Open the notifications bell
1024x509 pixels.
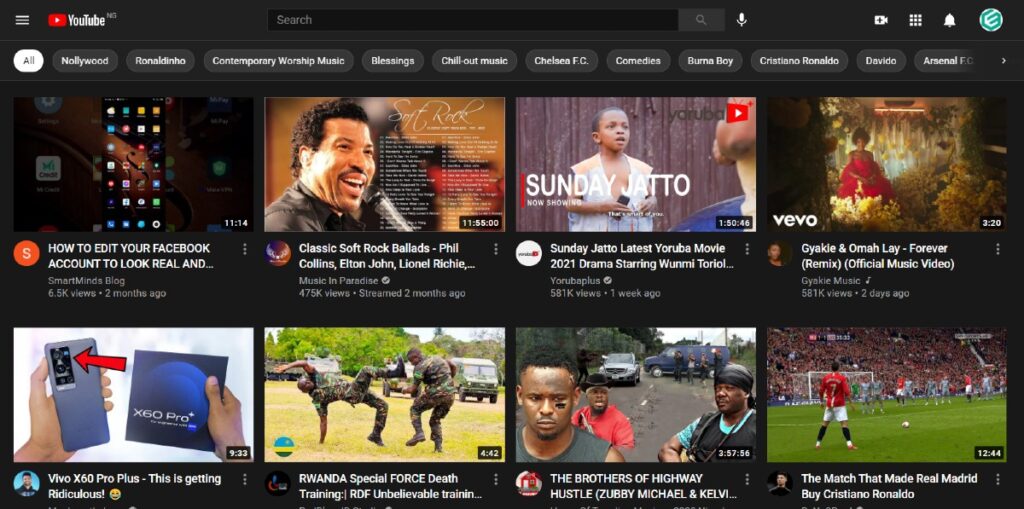point(950,20)
